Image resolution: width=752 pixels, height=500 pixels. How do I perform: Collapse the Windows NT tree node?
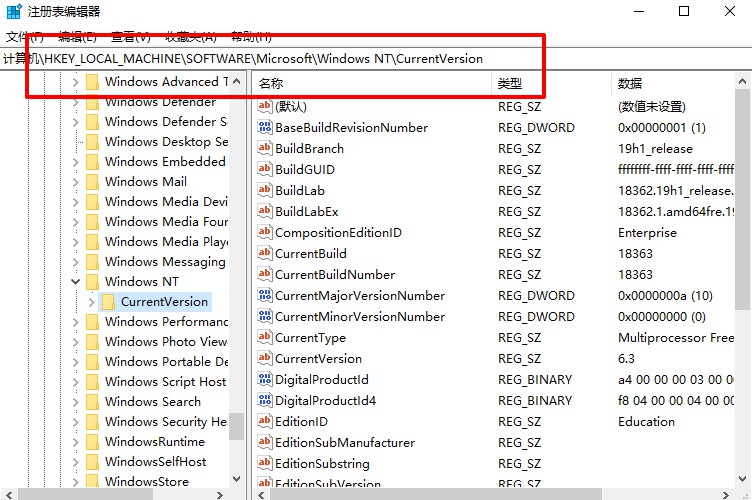(x=75, y=281)
